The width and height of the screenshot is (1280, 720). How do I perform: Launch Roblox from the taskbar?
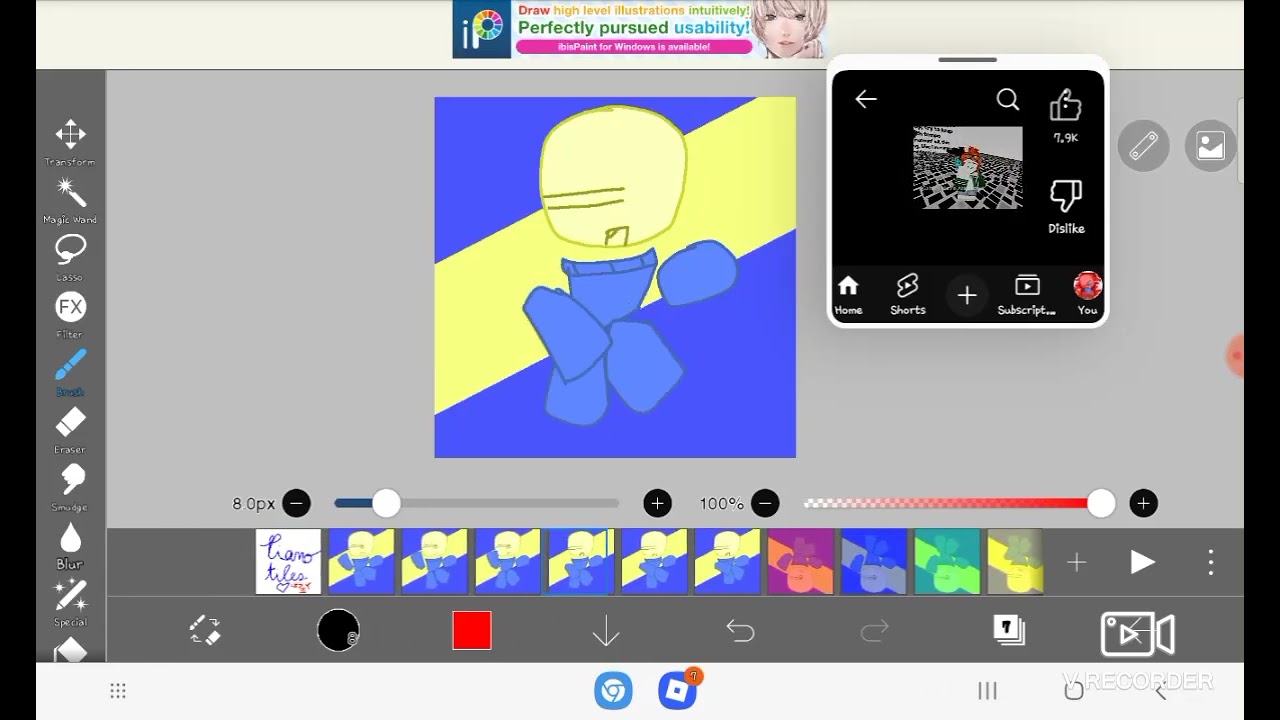point(679,690)
